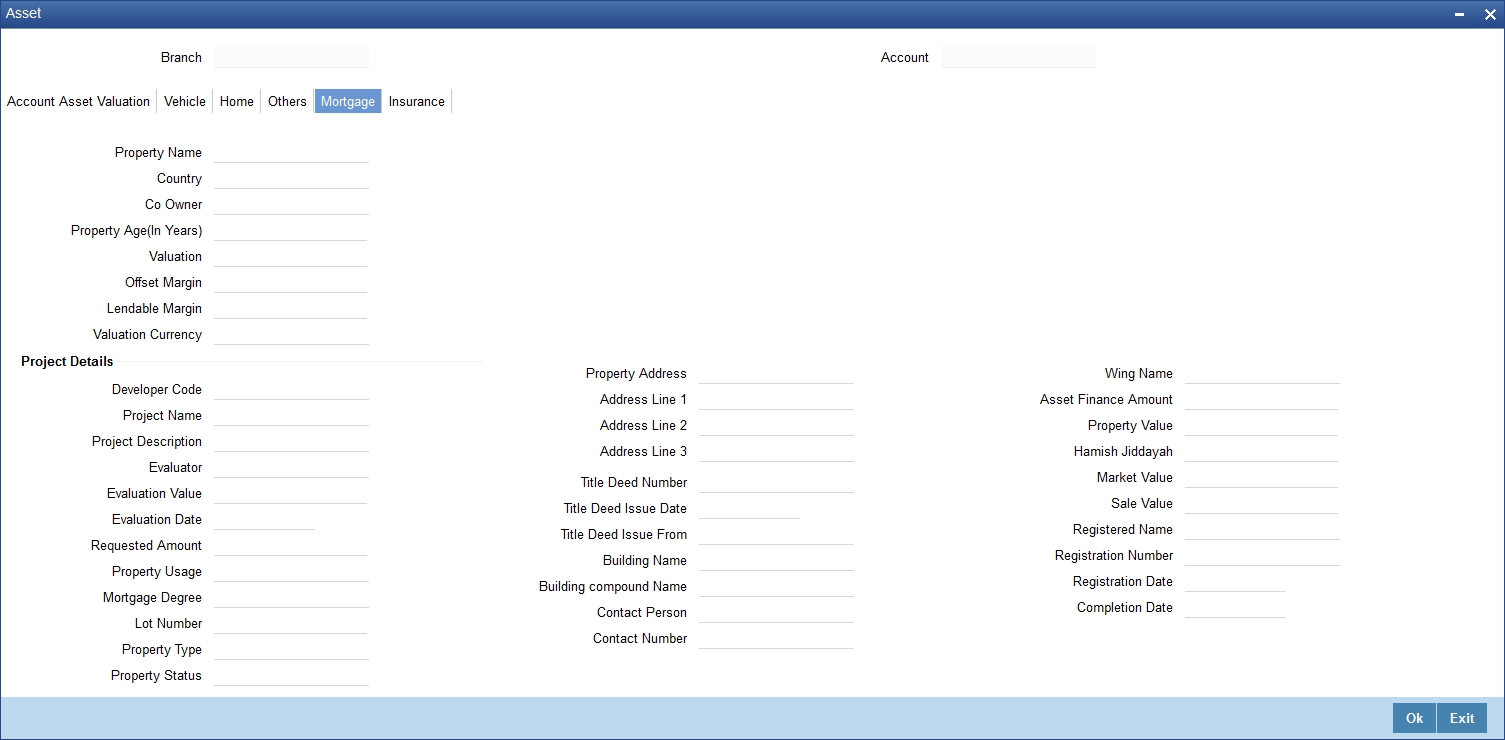Select the Property Value field
Screen dimensions: 1505x740
[1261, 425]
